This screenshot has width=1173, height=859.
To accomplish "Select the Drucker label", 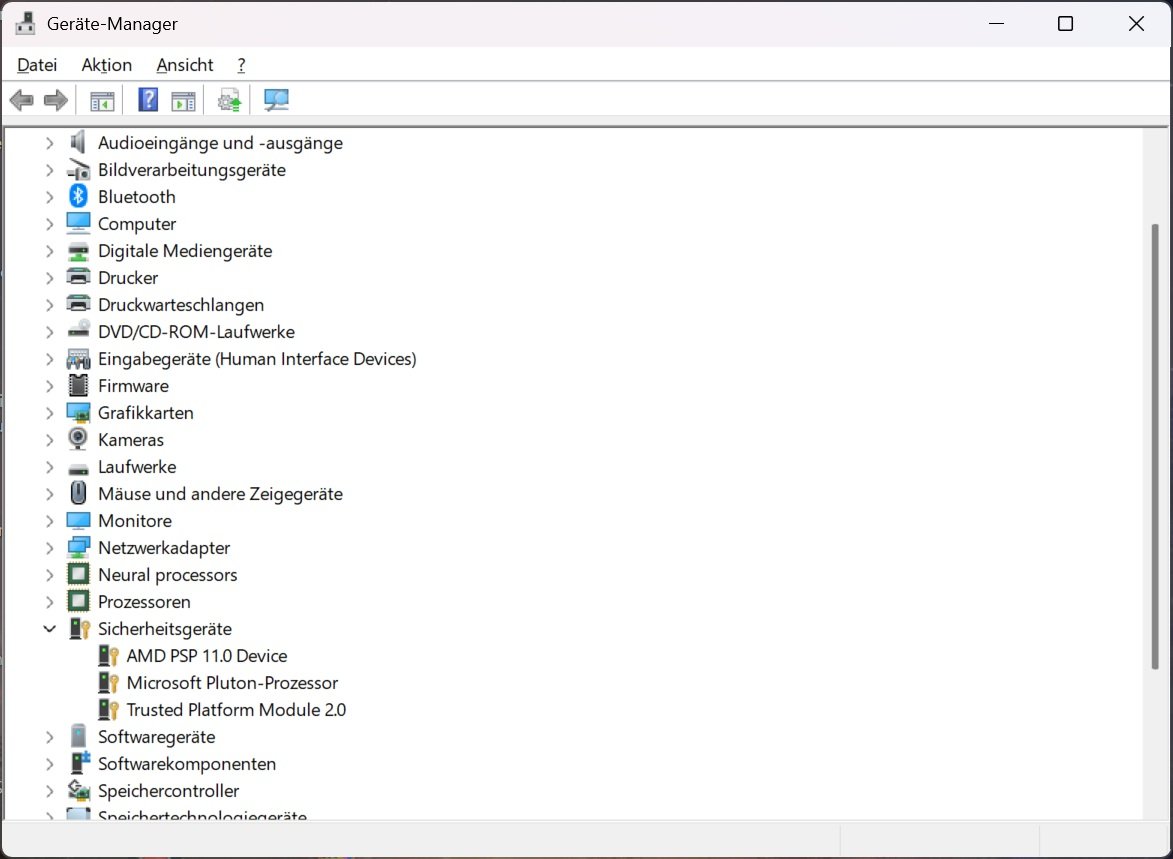I will [128, 278].
